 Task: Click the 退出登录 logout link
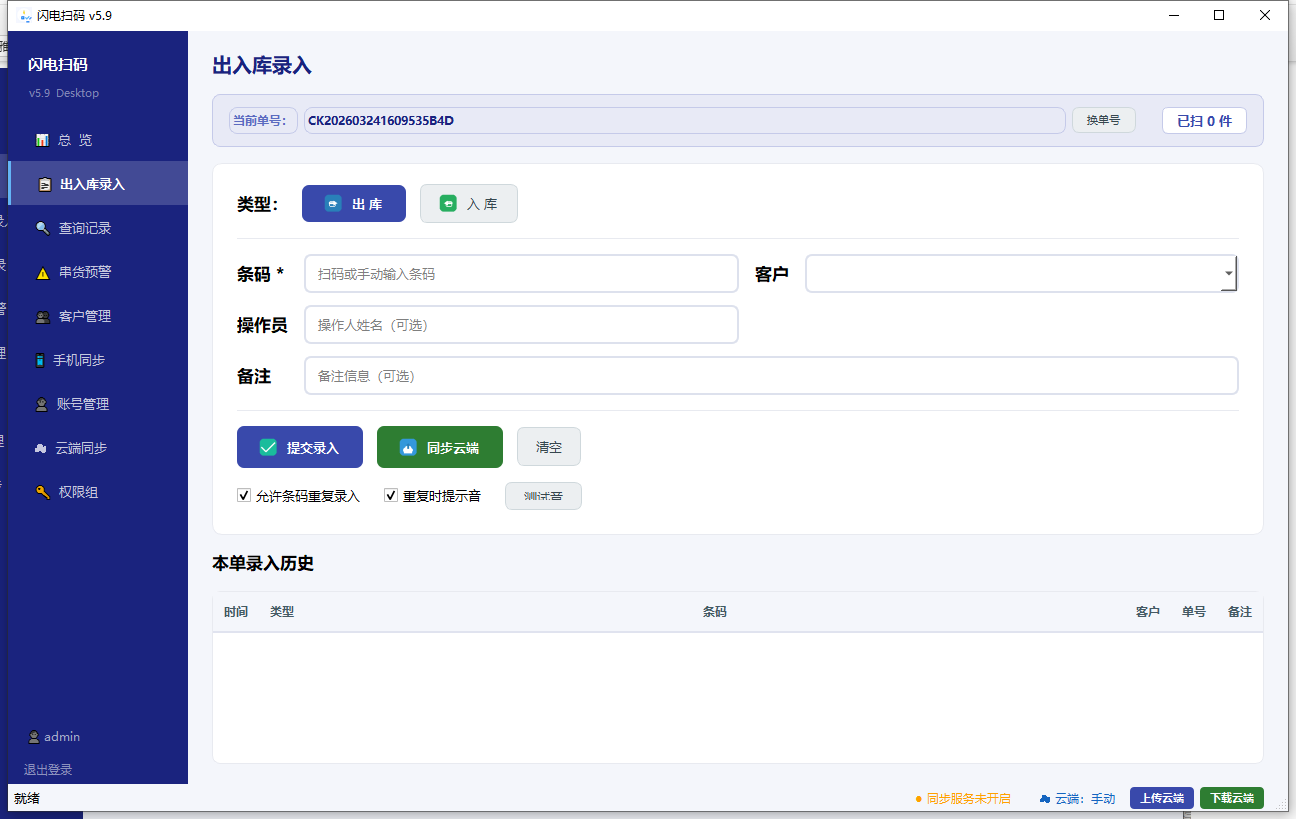point(48,769)
